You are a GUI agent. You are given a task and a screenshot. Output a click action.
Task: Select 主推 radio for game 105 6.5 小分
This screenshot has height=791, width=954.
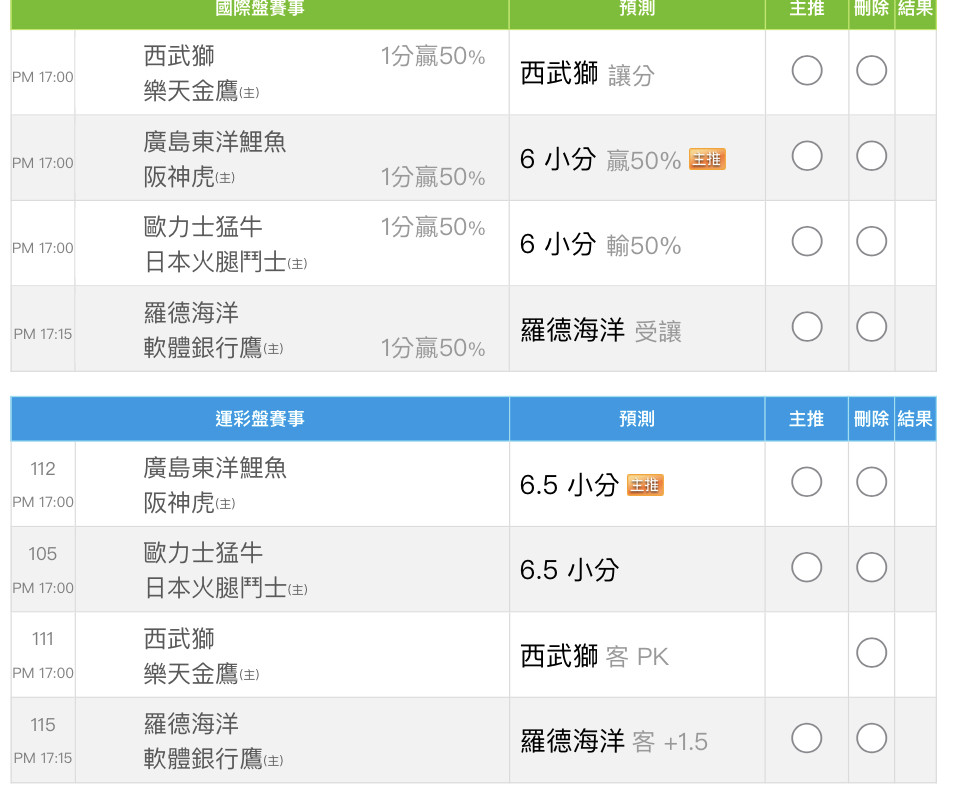[x=806, y=568]
